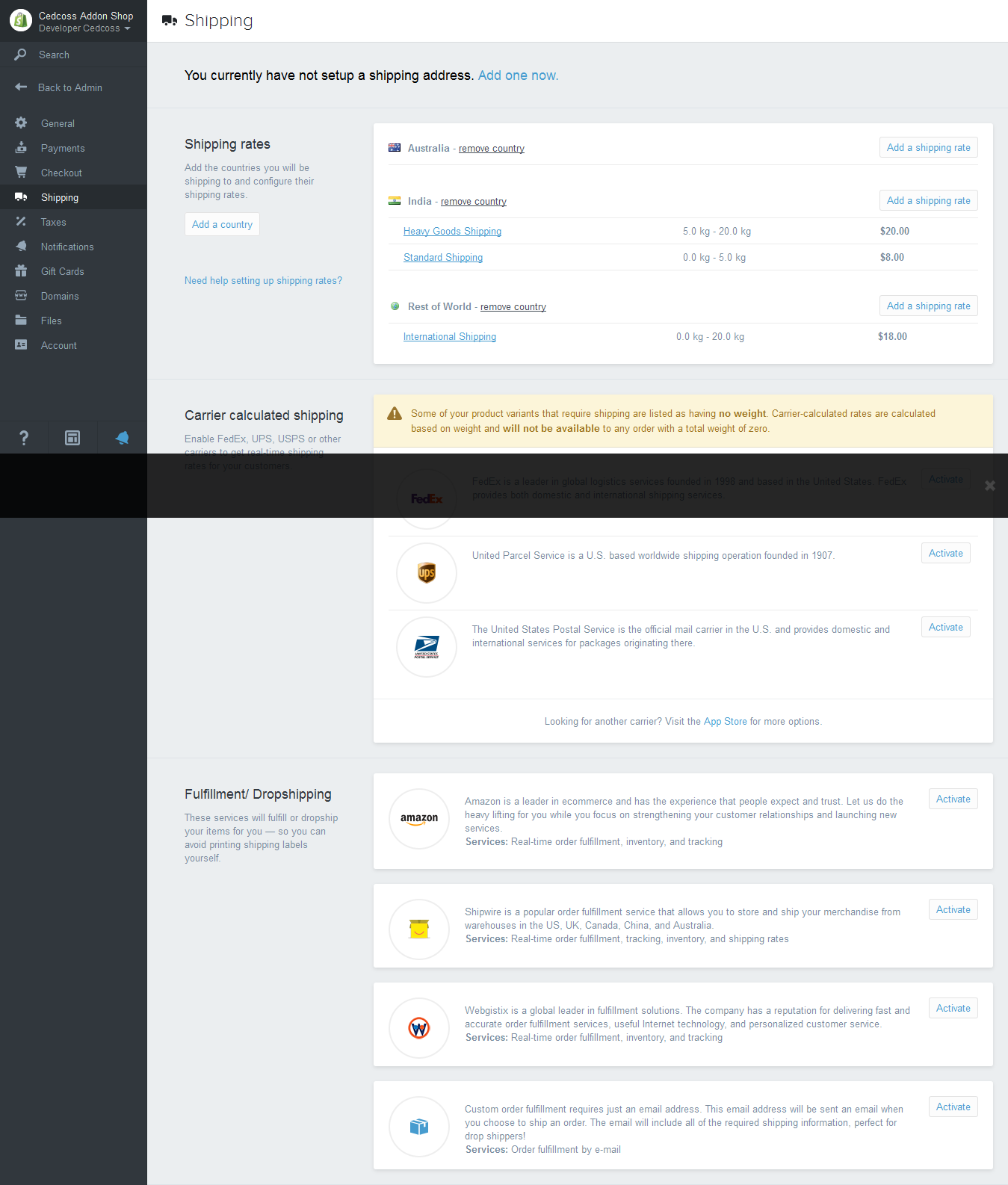This screenshot has height=1185, width=1008.
Task: Click the Taxes percent icon
Action: [21, 222]
